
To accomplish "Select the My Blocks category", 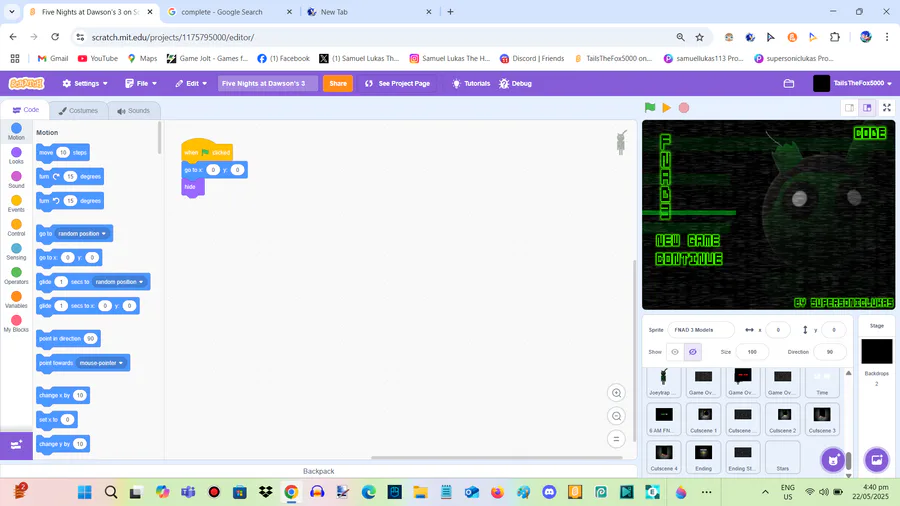I will [x=16, y=324].
